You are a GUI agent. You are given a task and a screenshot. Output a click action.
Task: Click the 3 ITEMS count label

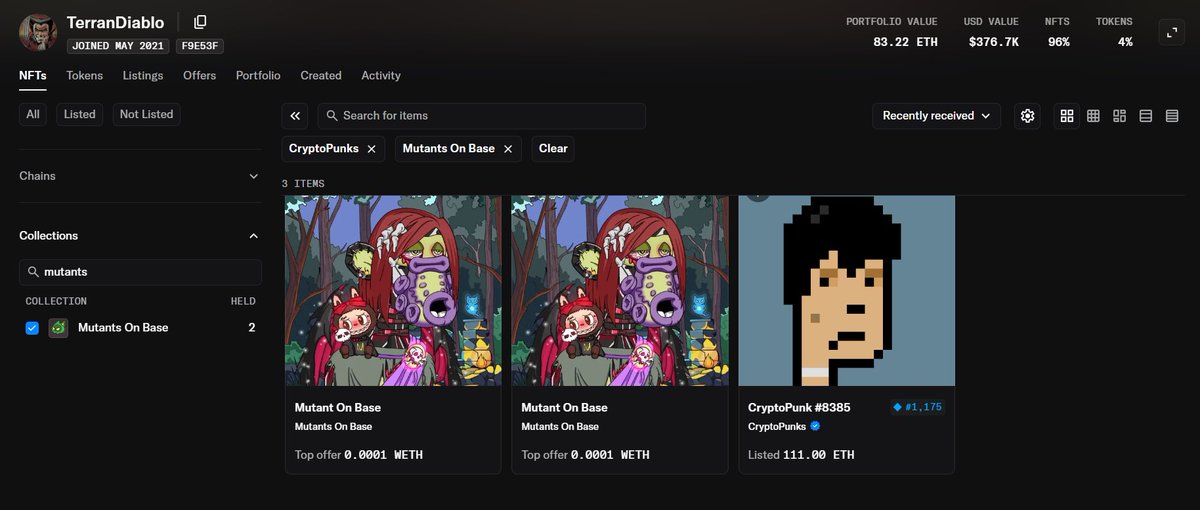(303, 184)
